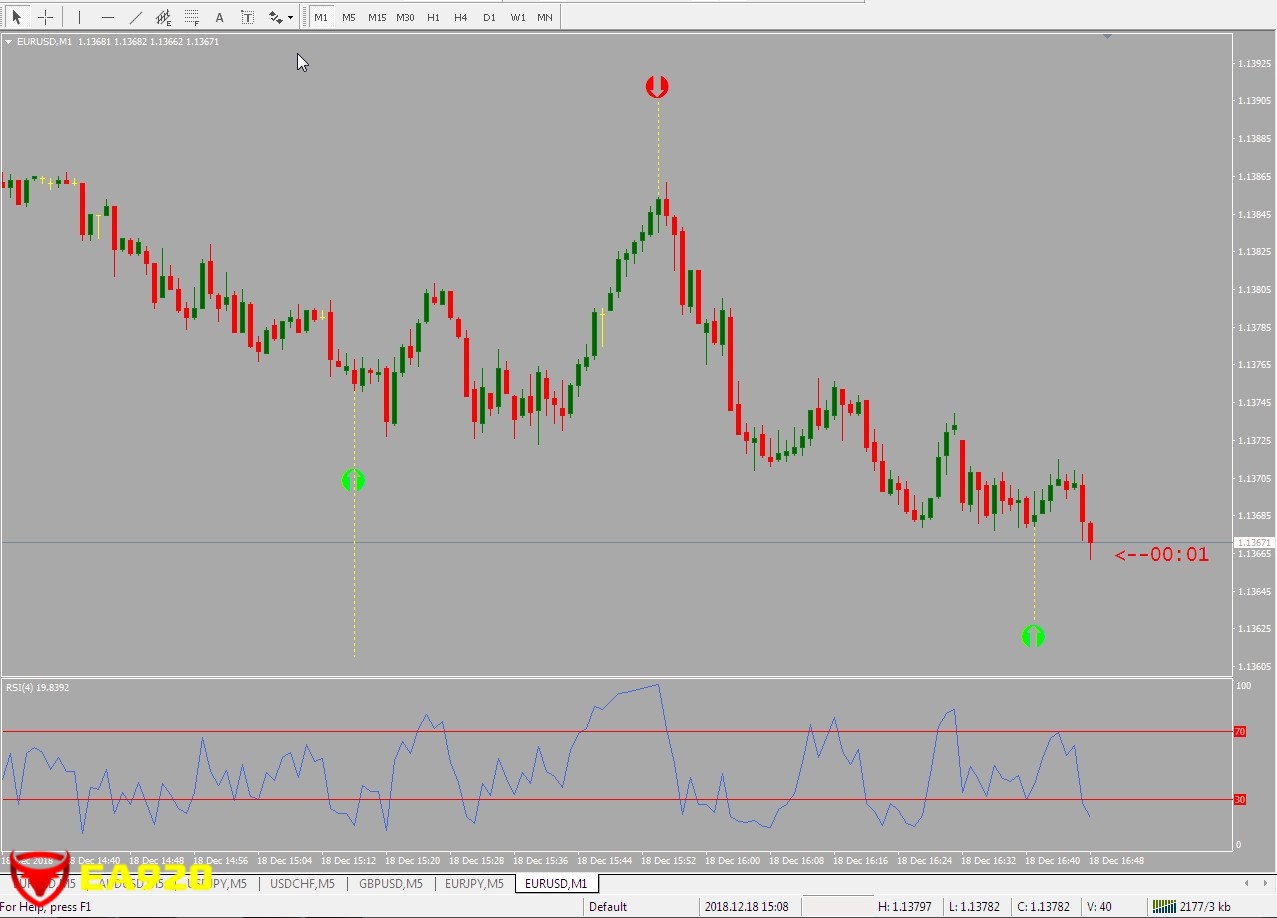
Task: Select the Cursor arrow tool
Action: (x=17, y=17)
